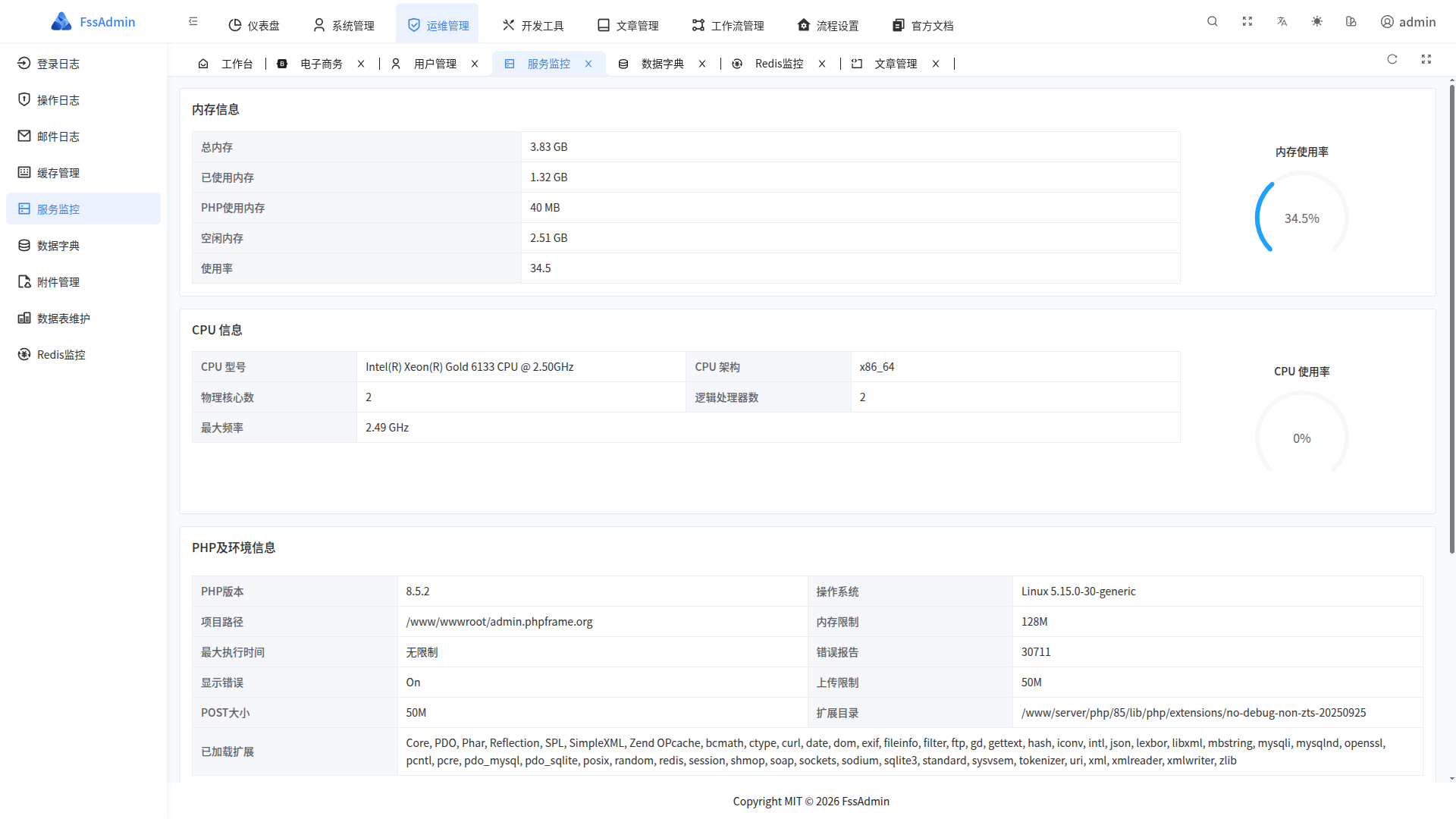The width and height of the screenshot is (1456, 819).
Task: Close the 服务监控 tab
Action: point(588,64)
